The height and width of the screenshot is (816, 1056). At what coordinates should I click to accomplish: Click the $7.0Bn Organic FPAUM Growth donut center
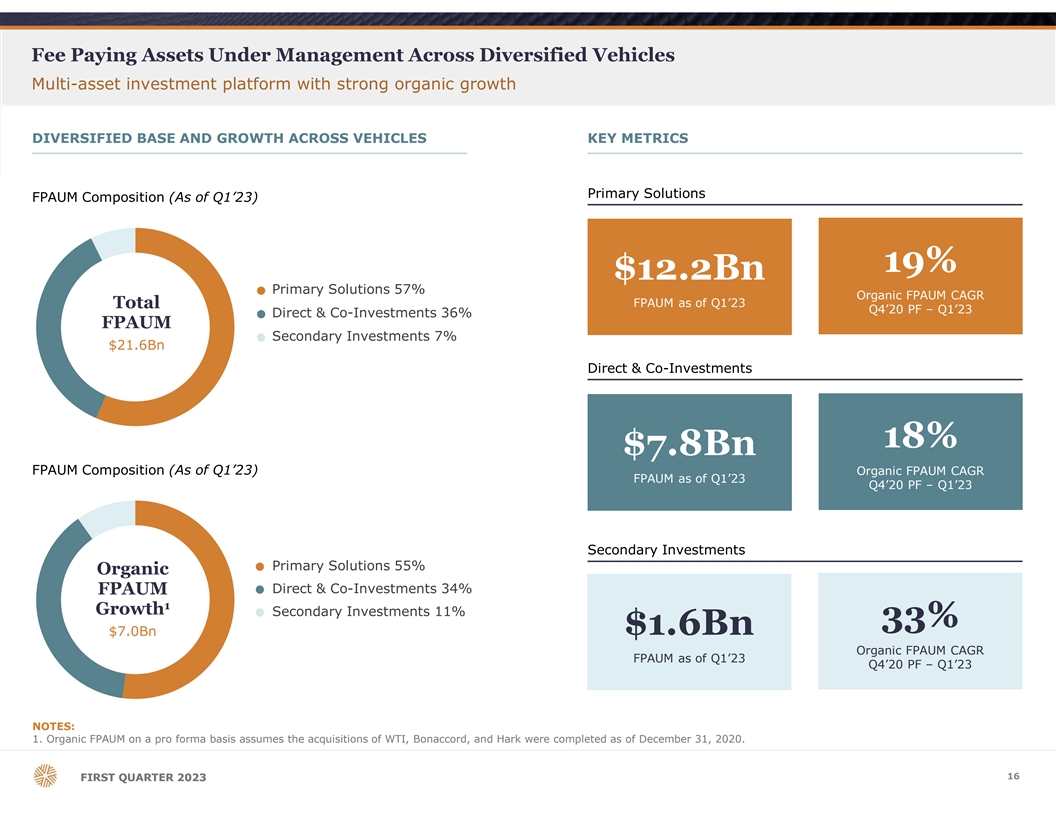click(132, 631)
